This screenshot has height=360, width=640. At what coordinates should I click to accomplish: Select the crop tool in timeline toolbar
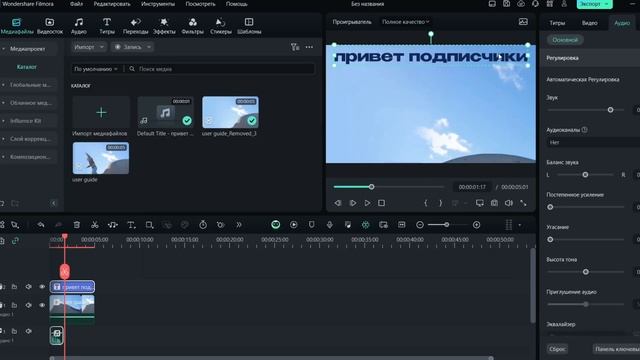149,225
